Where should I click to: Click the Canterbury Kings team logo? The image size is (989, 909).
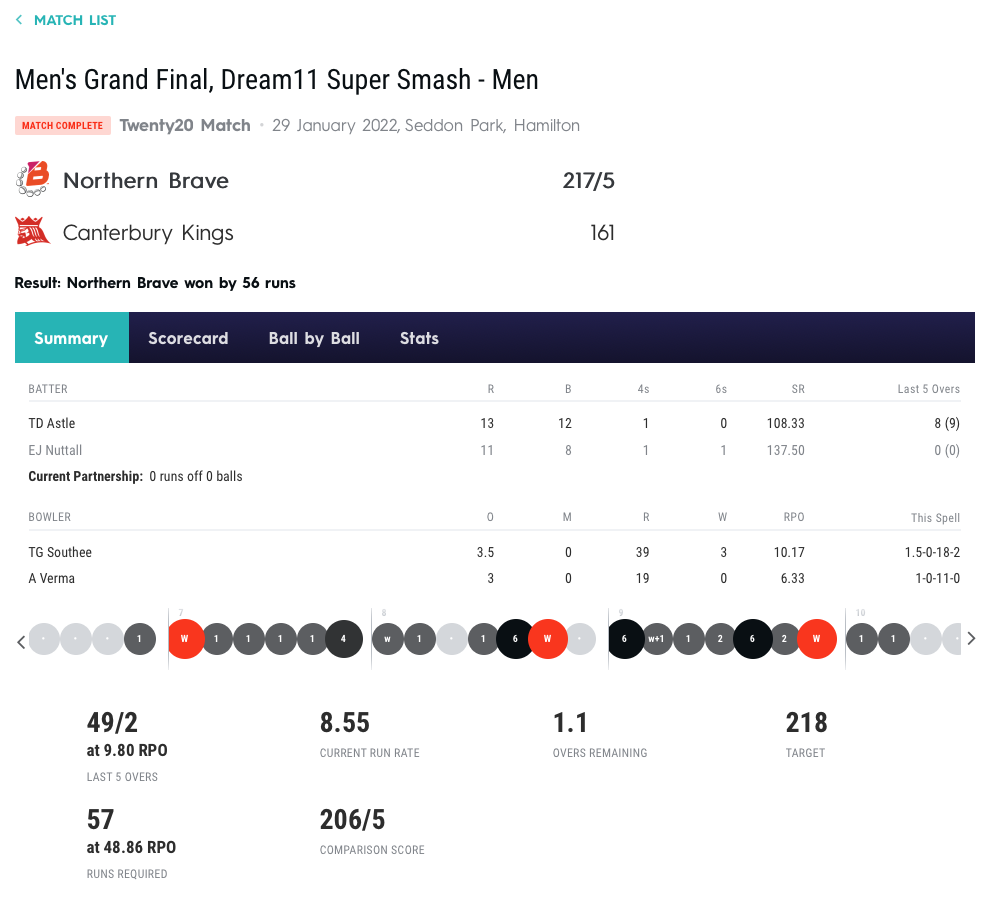tap(33, 232)
